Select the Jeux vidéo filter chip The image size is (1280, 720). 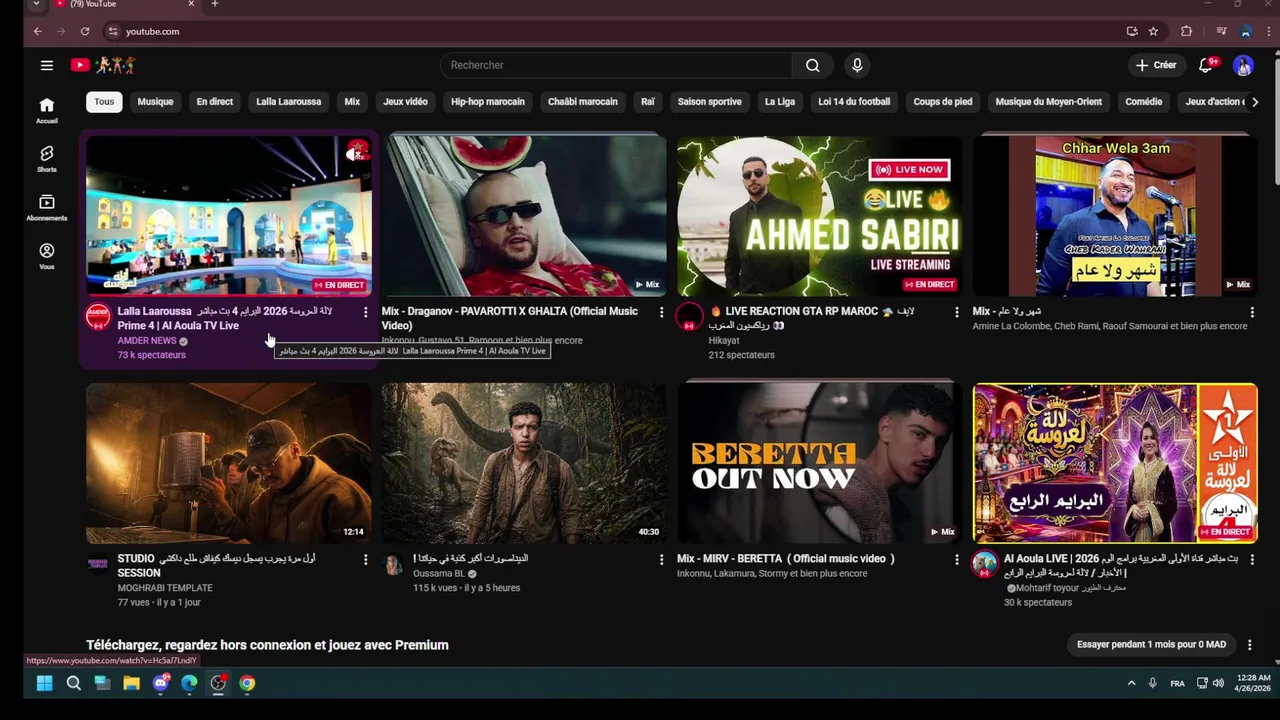(405, 102)
